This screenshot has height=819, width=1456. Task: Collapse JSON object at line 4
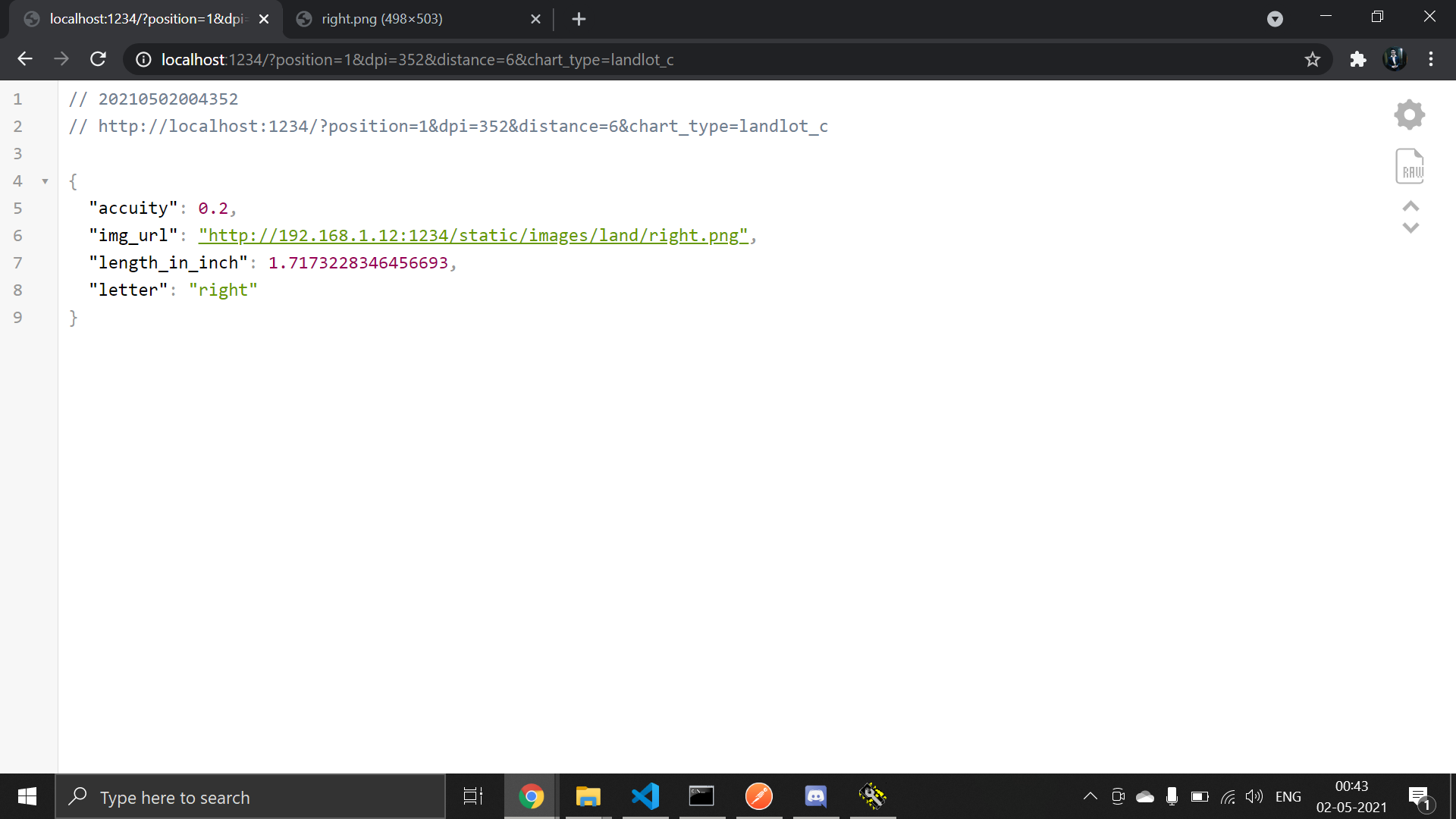coord(45,181)
